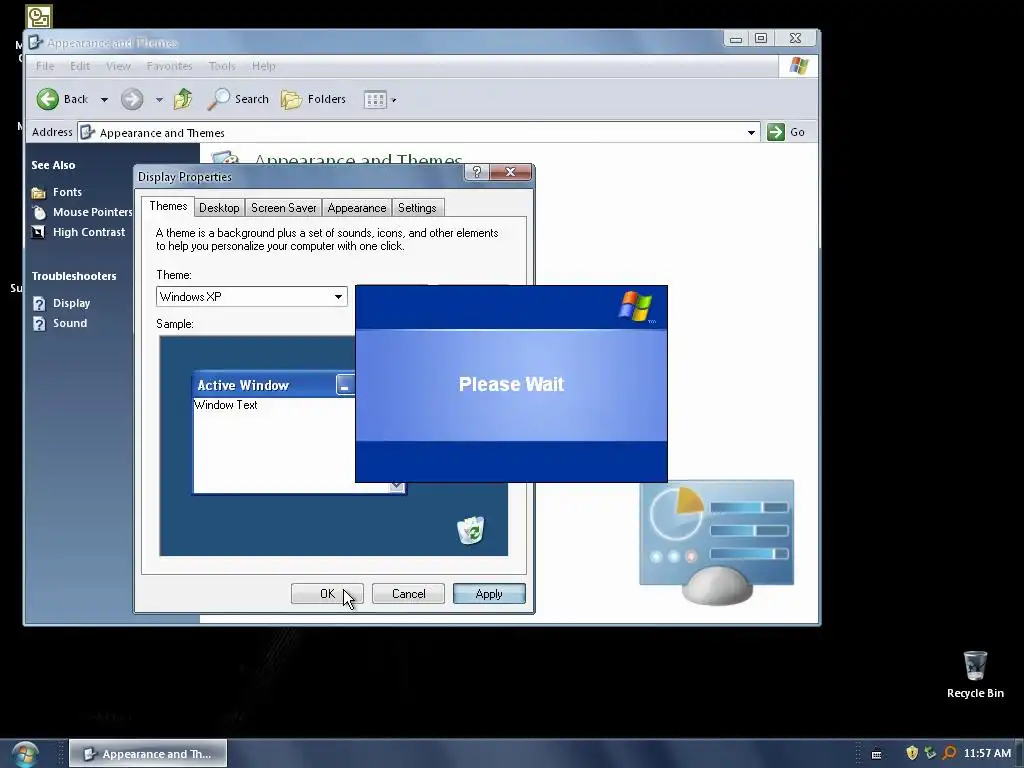This screenshot has height=768, width=1024.
Task: Switch to the Desktop tab
Action: coord(219,208)
